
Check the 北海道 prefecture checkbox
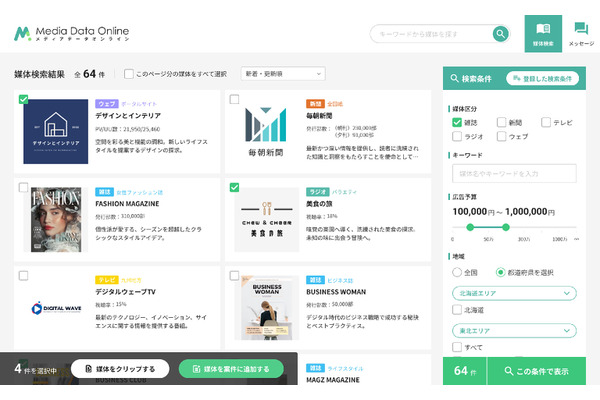coord(457,310)
